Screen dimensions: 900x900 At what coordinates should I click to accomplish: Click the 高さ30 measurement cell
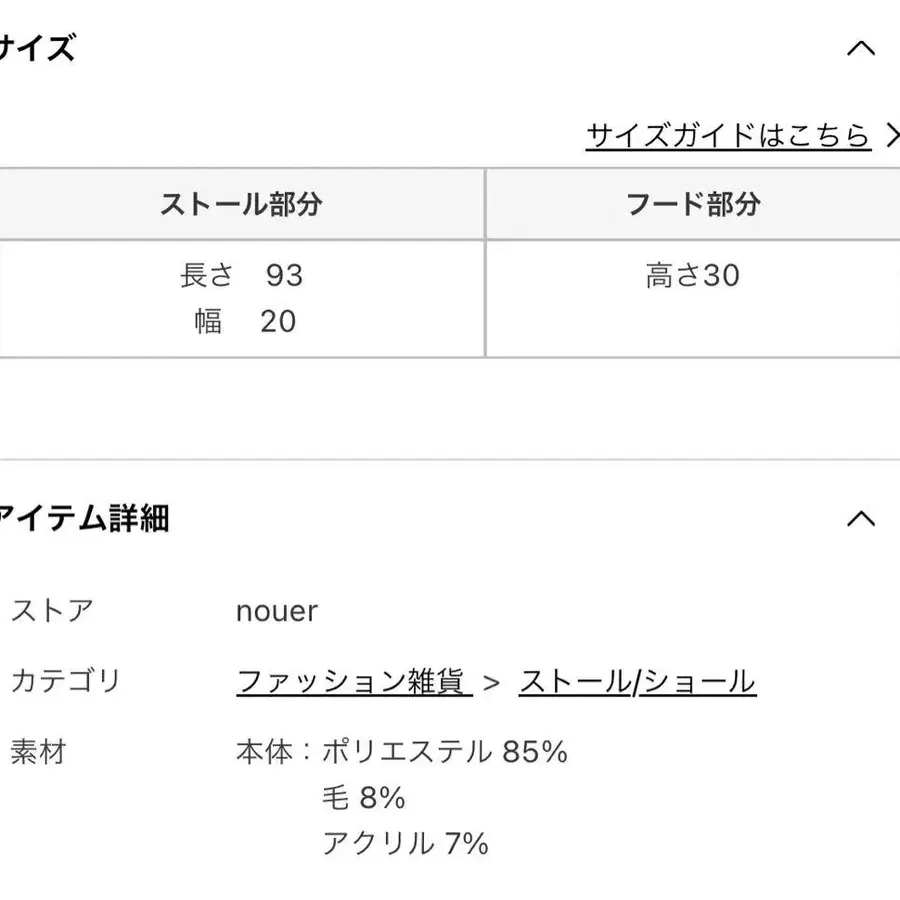693,275
